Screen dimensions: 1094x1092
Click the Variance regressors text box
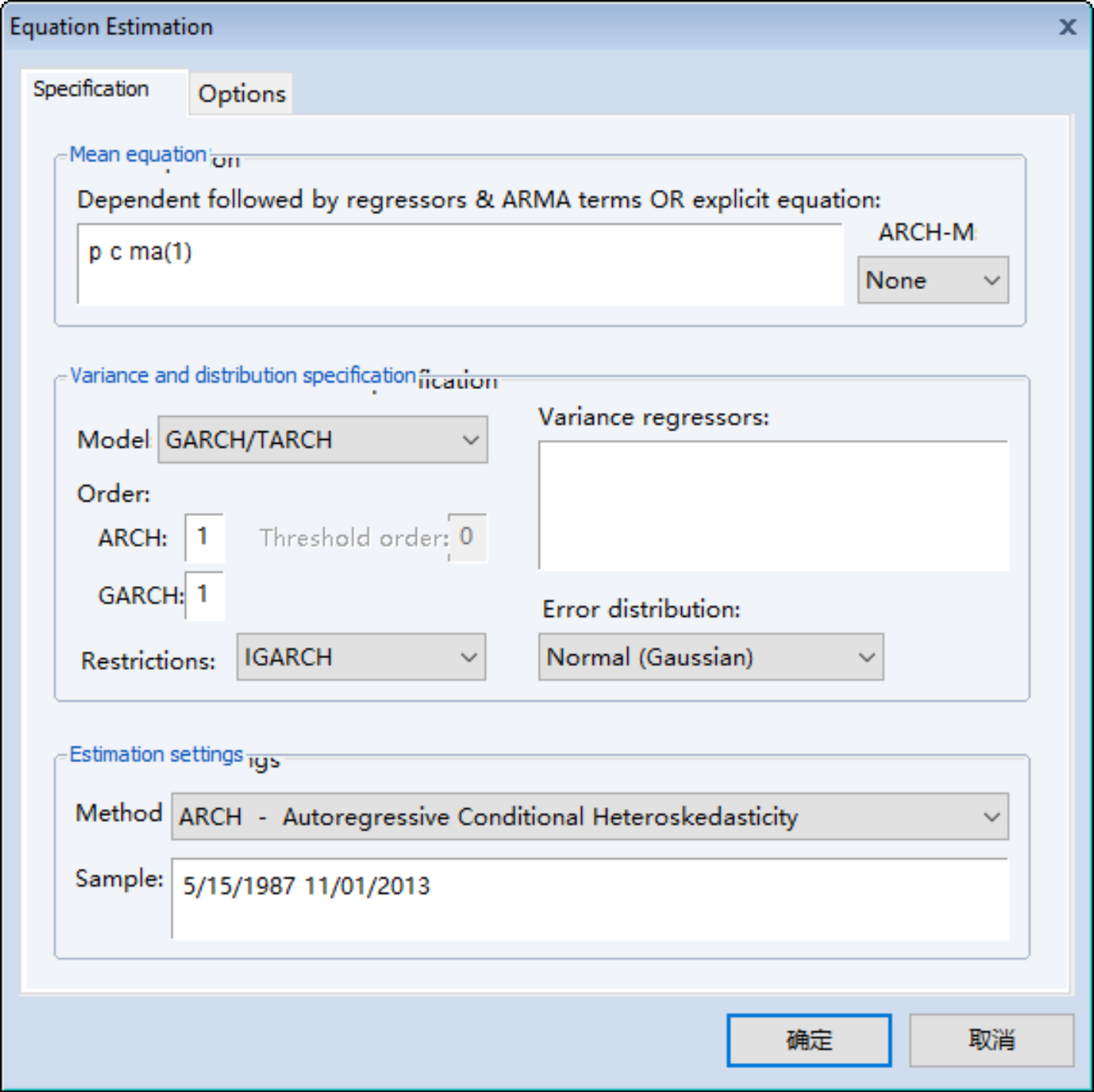coord(773,505)
